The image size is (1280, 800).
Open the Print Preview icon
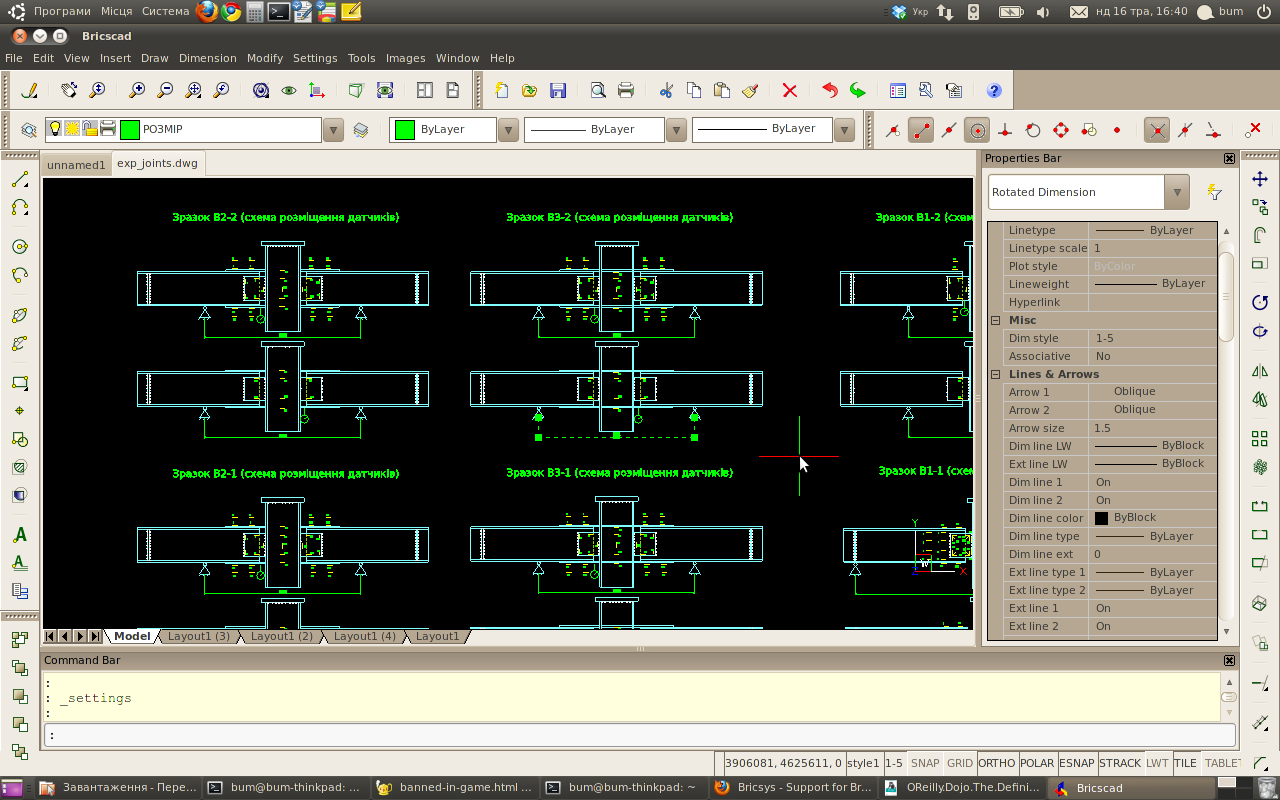pos(598,90)
